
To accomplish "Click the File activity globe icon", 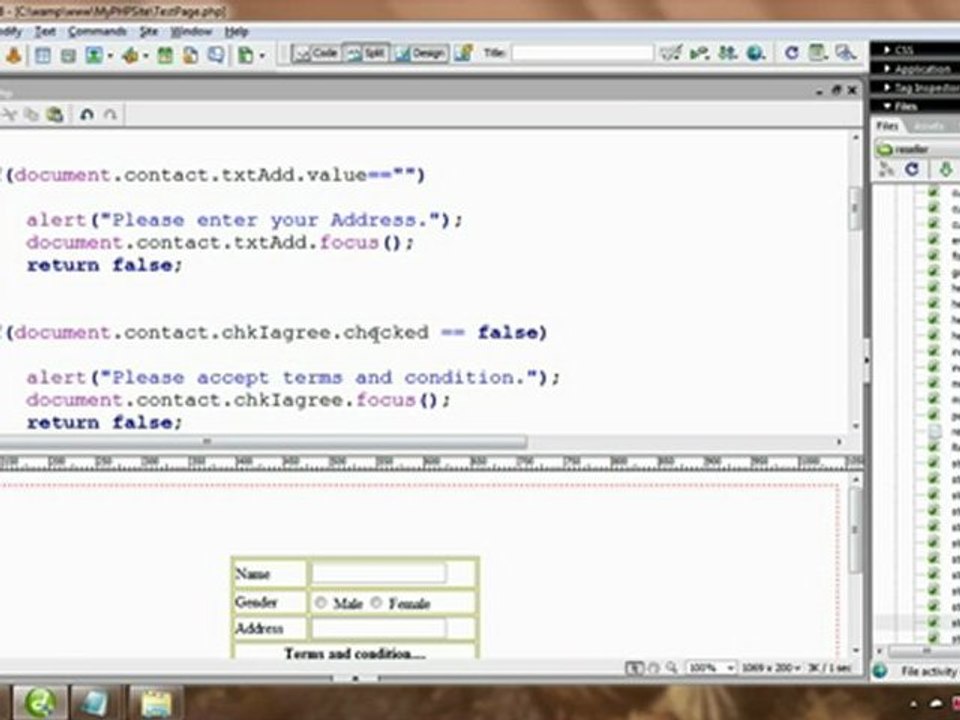I will 880,671.
